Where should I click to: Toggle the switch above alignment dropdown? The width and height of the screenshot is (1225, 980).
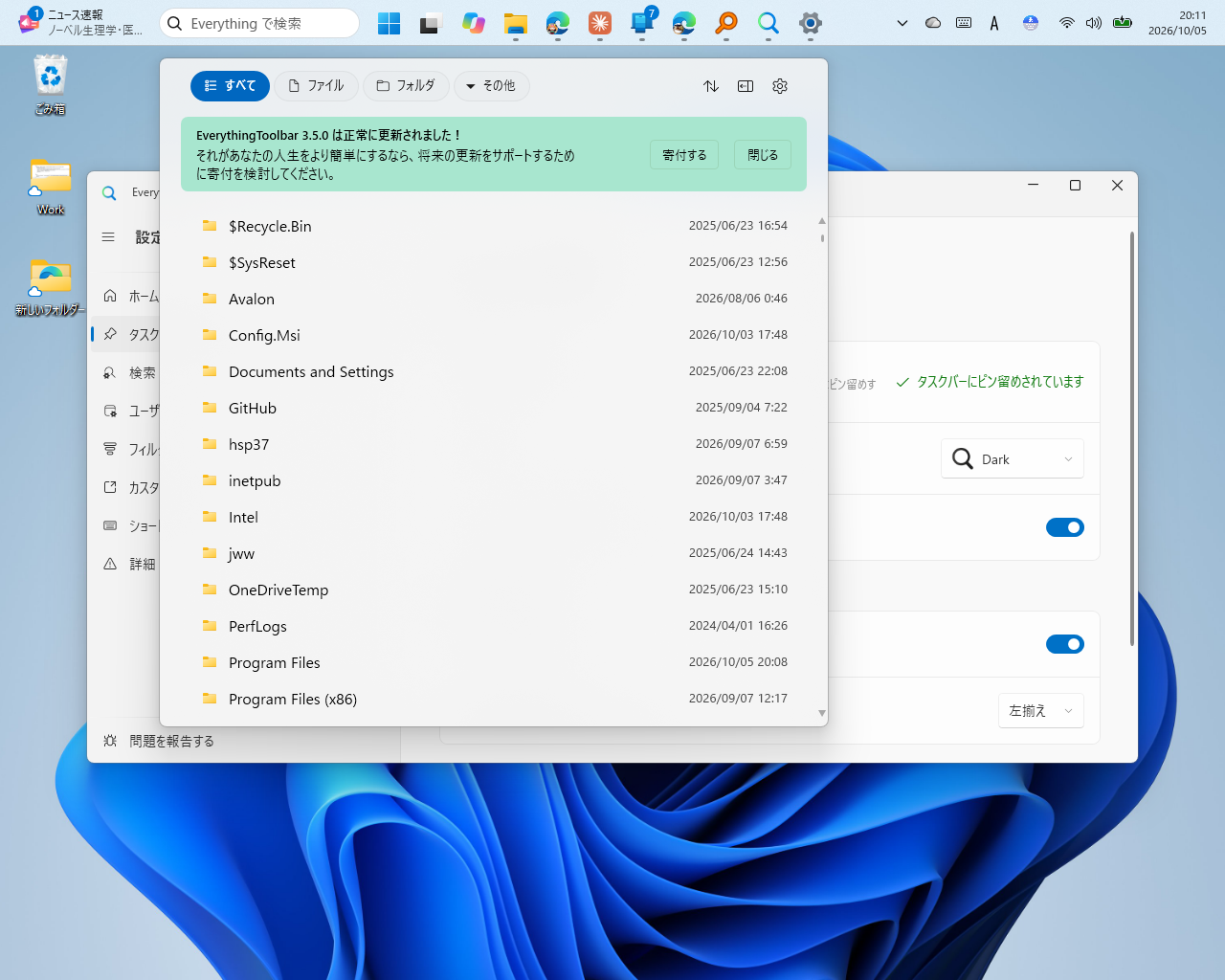[x=1064, y=644]
